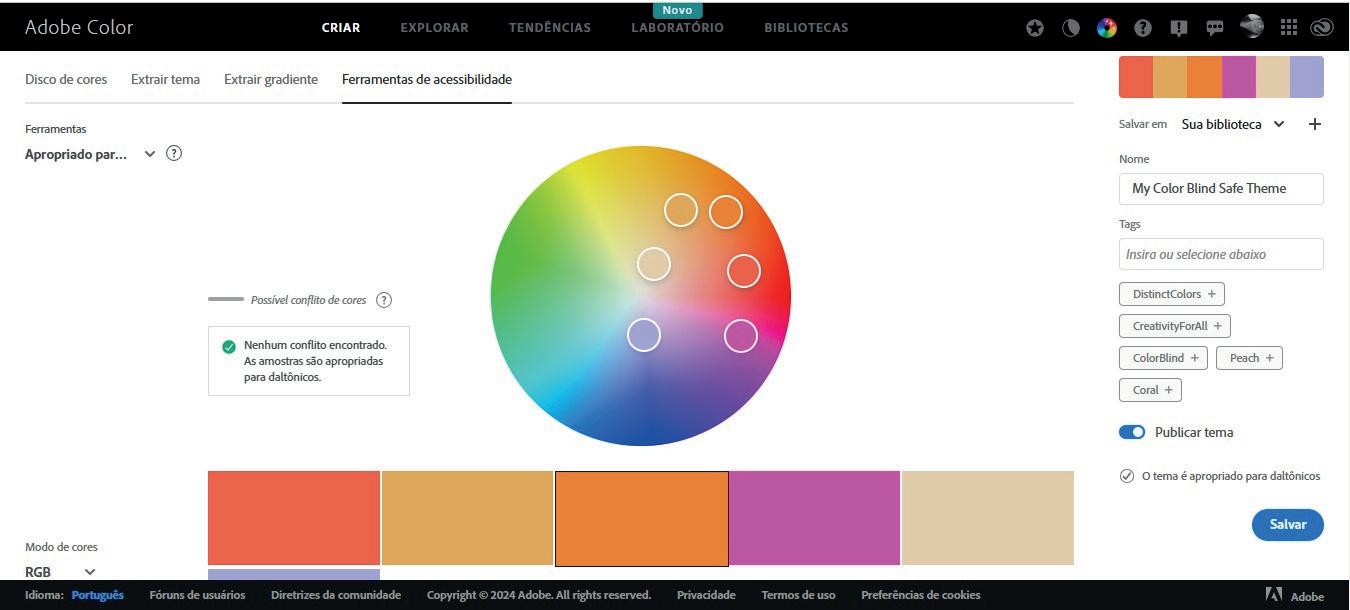Open the RGB color mode dropdown

click(x=60, y=572)
